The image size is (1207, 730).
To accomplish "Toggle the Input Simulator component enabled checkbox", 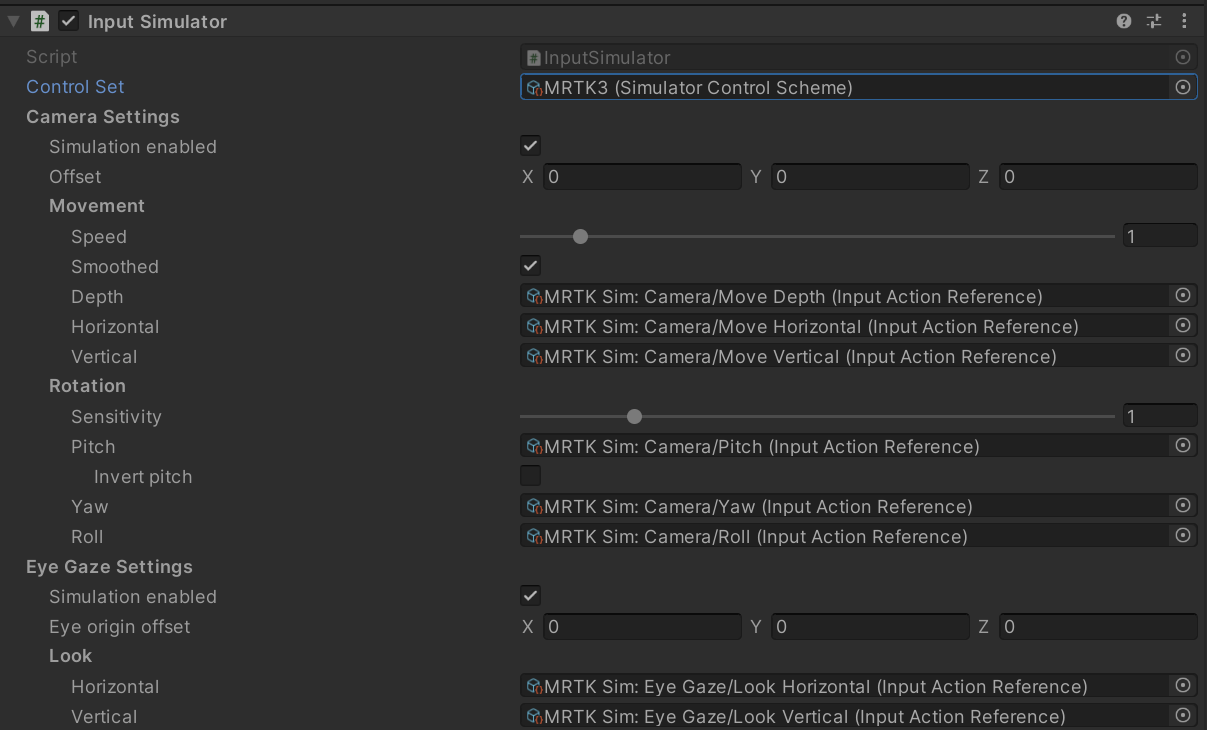I will [69, 21].
